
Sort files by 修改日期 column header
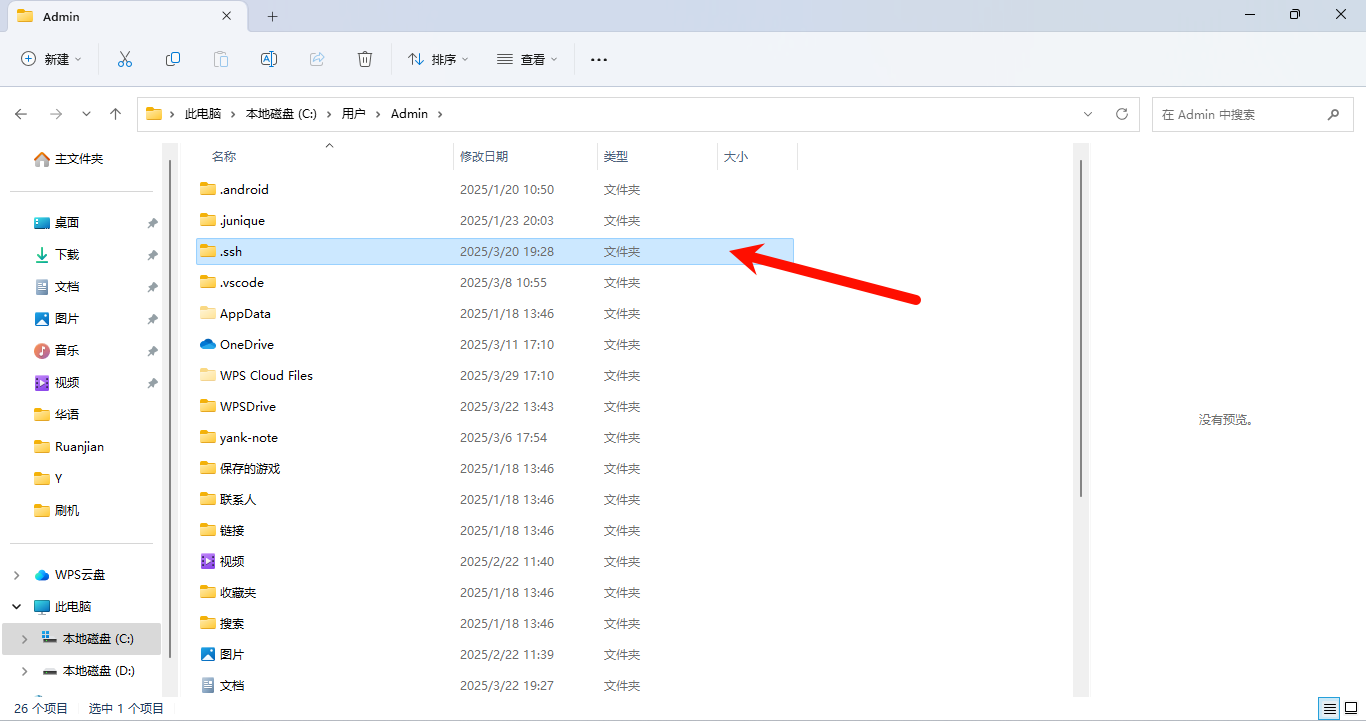pos(484,157)
